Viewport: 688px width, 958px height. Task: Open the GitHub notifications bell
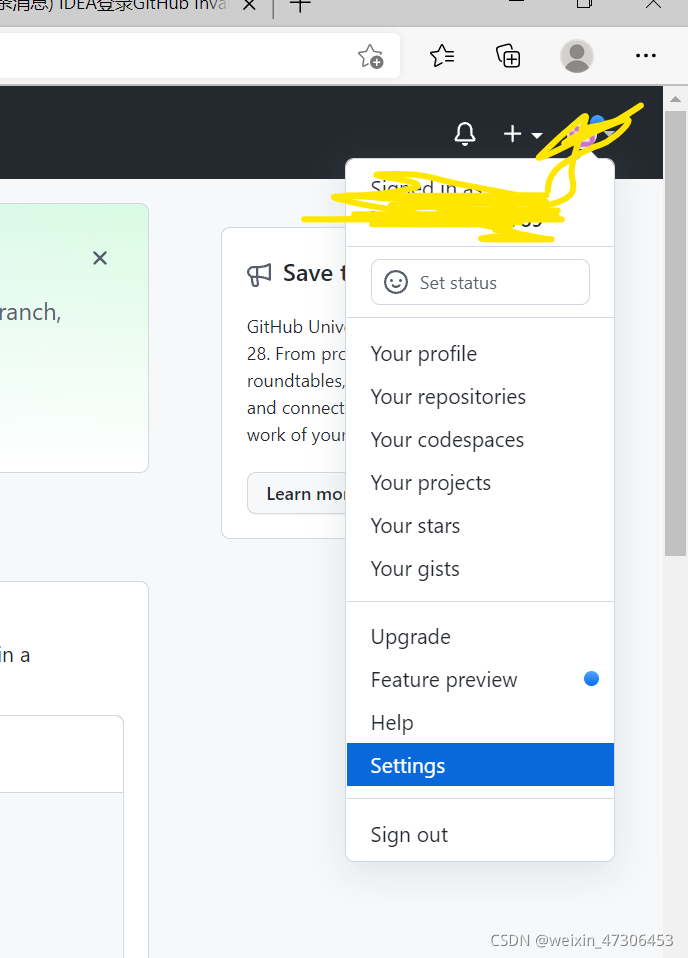[x=464, y=133]
